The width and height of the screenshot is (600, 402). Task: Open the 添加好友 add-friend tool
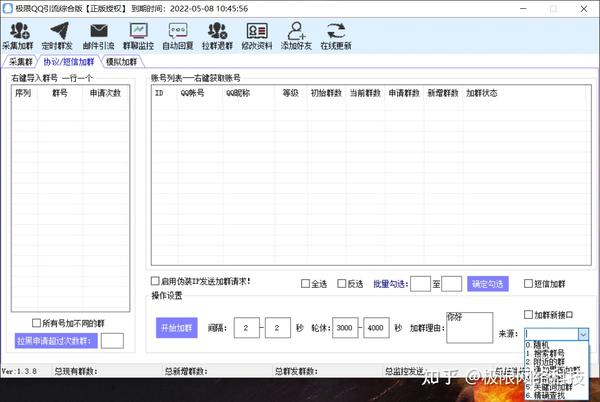pyautogui.click(x=297, y=36)
